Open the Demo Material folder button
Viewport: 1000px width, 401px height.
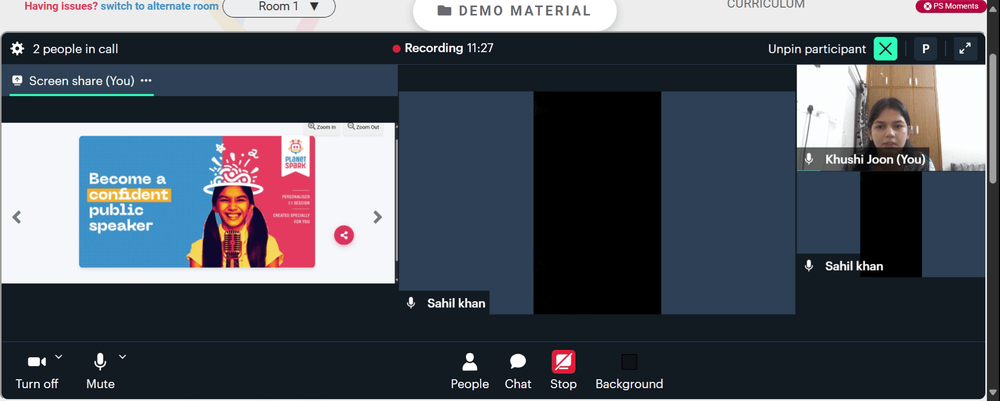pyautogui.click(x=515, y=11)
